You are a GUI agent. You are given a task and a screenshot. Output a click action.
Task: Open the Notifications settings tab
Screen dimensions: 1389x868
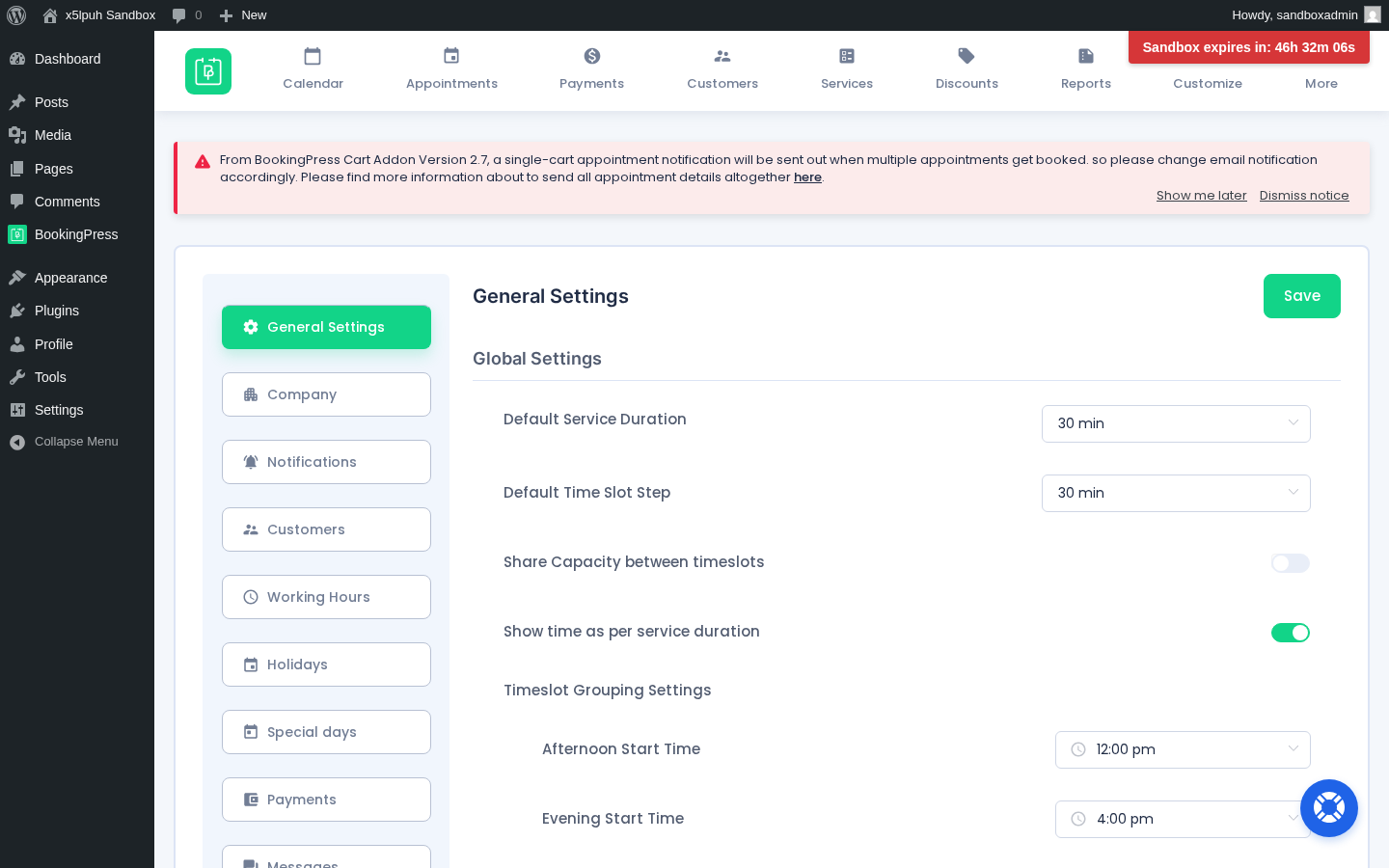[326, 462]
